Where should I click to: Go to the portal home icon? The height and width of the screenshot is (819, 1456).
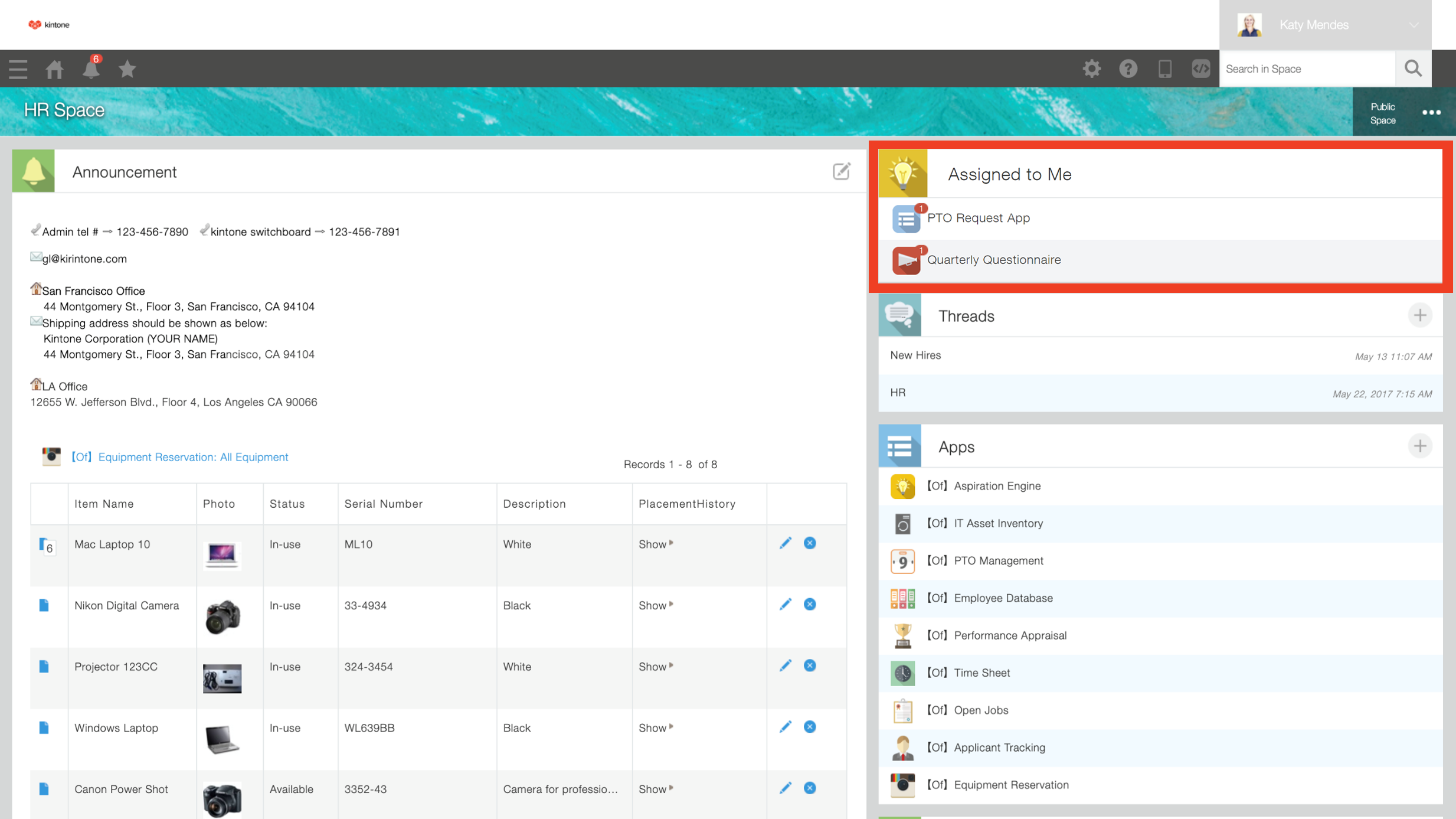[54, 69]
